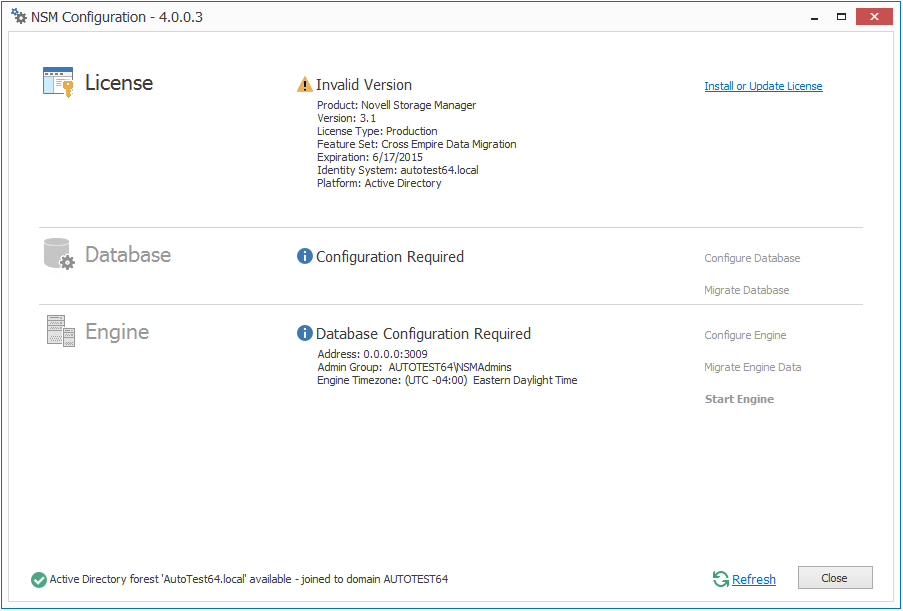Click the NSM Configuration title bar gear icon
The width and height of the screenshot is (903, 611).
(x=19, y=17)
